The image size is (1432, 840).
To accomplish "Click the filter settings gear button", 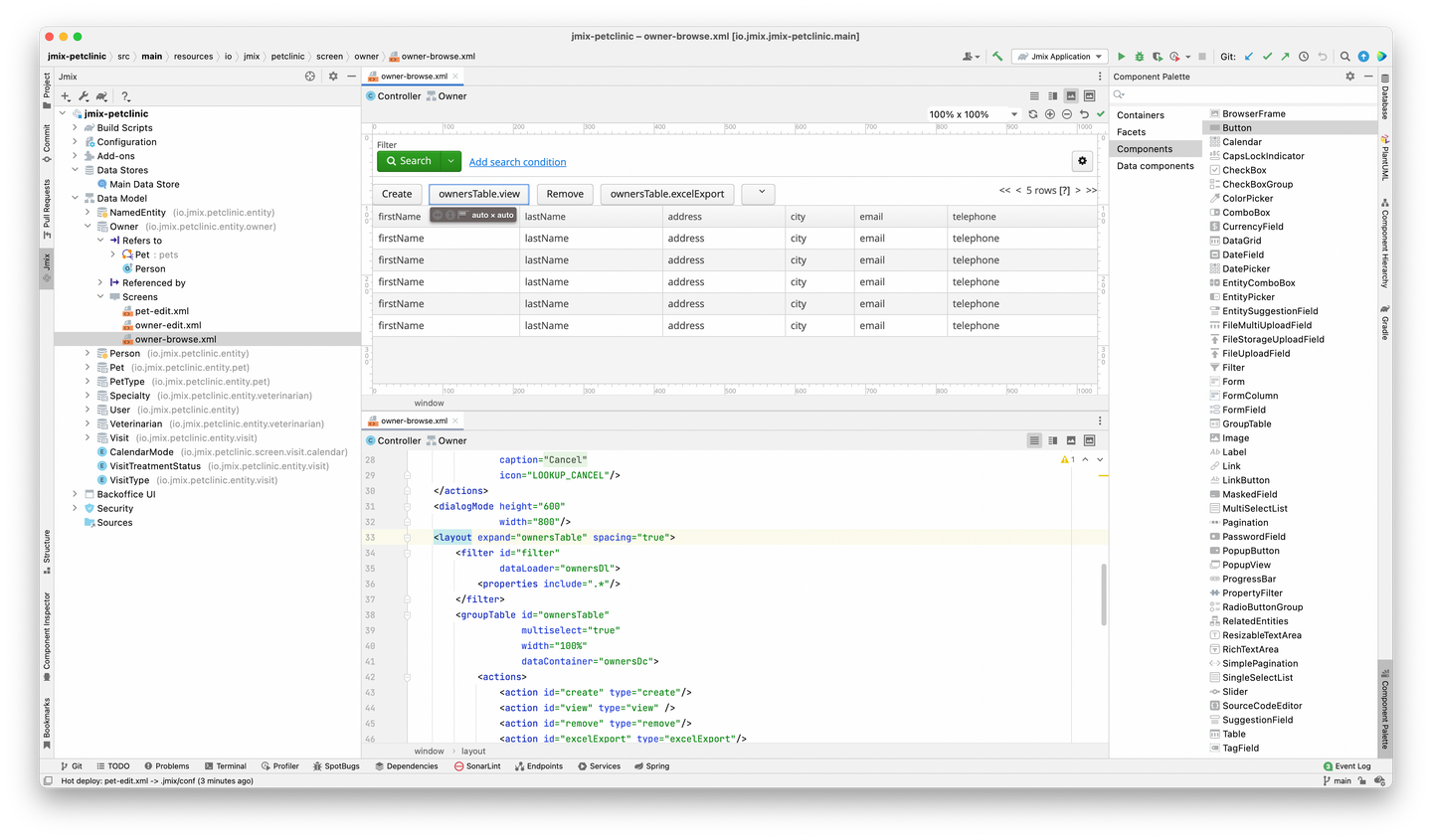I will coord(1082,161).
